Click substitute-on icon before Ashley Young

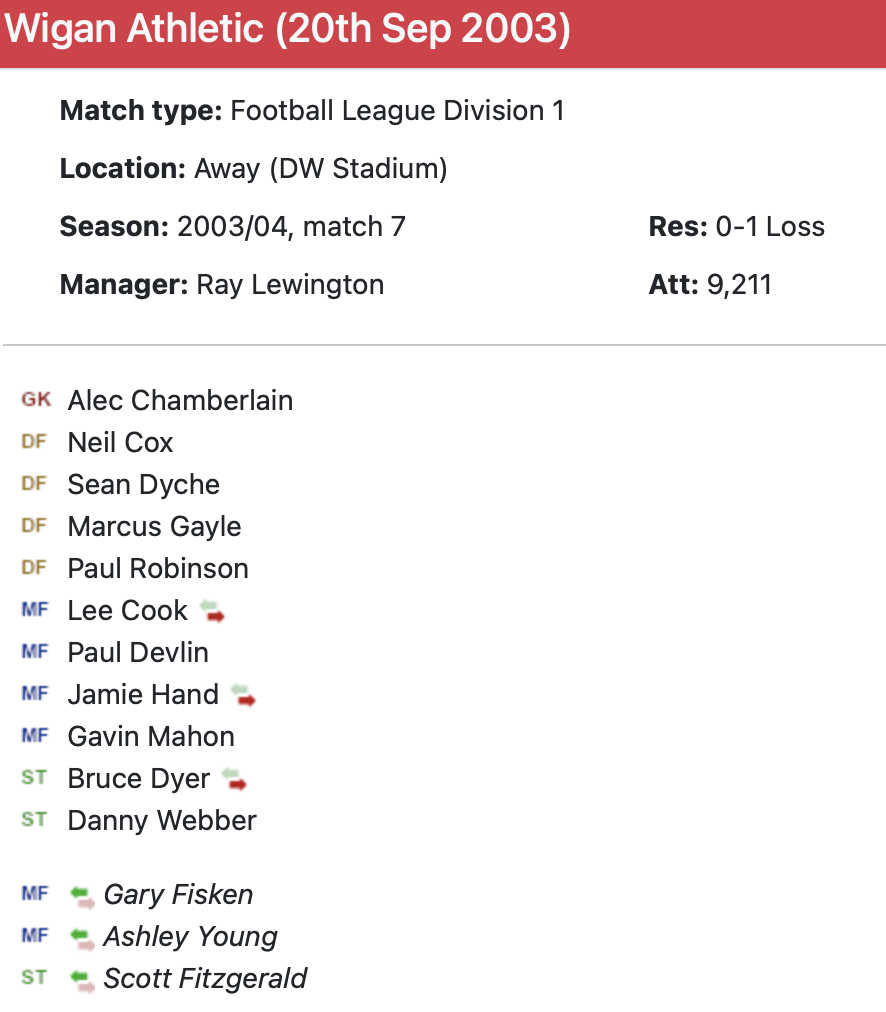coord(83,938)
